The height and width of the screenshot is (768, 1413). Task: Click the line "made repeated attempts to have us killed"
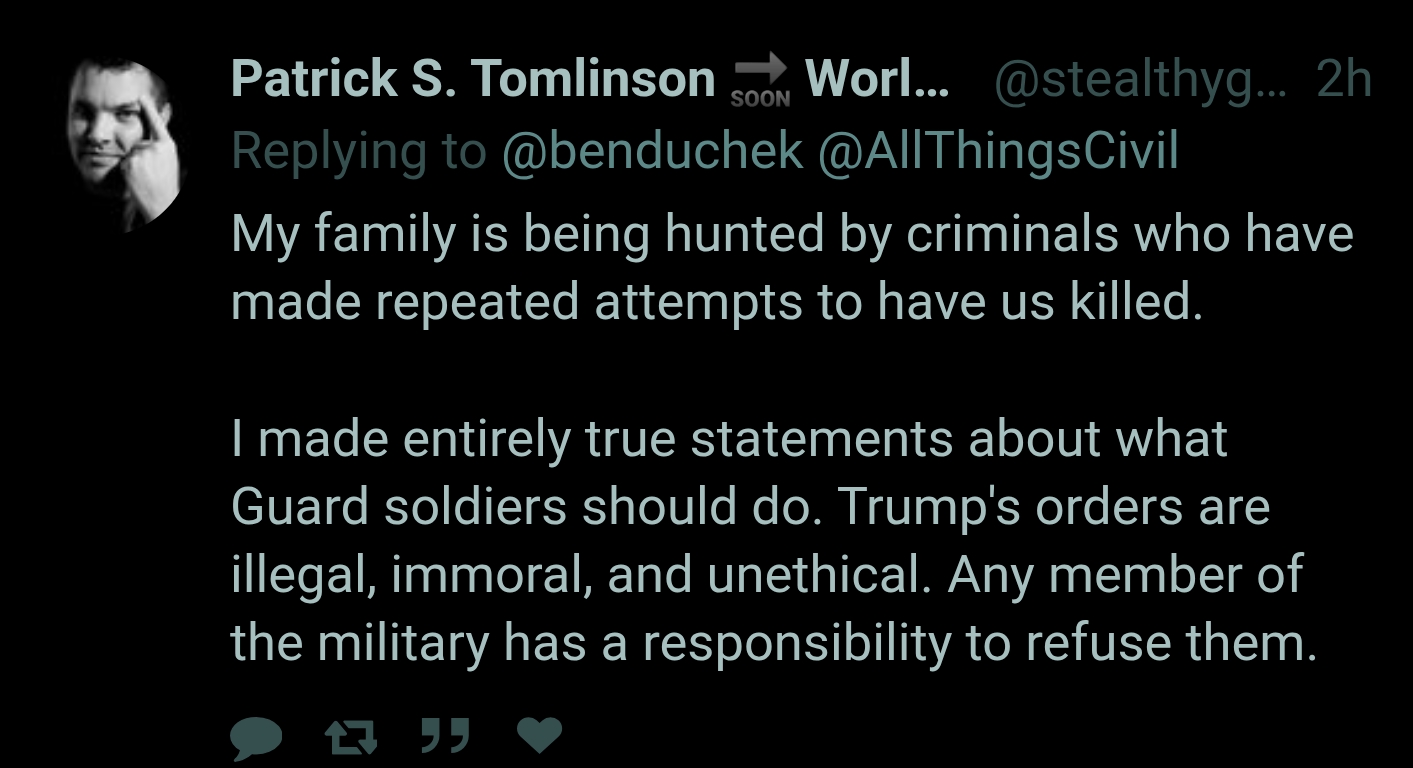(x=715, y=302)
